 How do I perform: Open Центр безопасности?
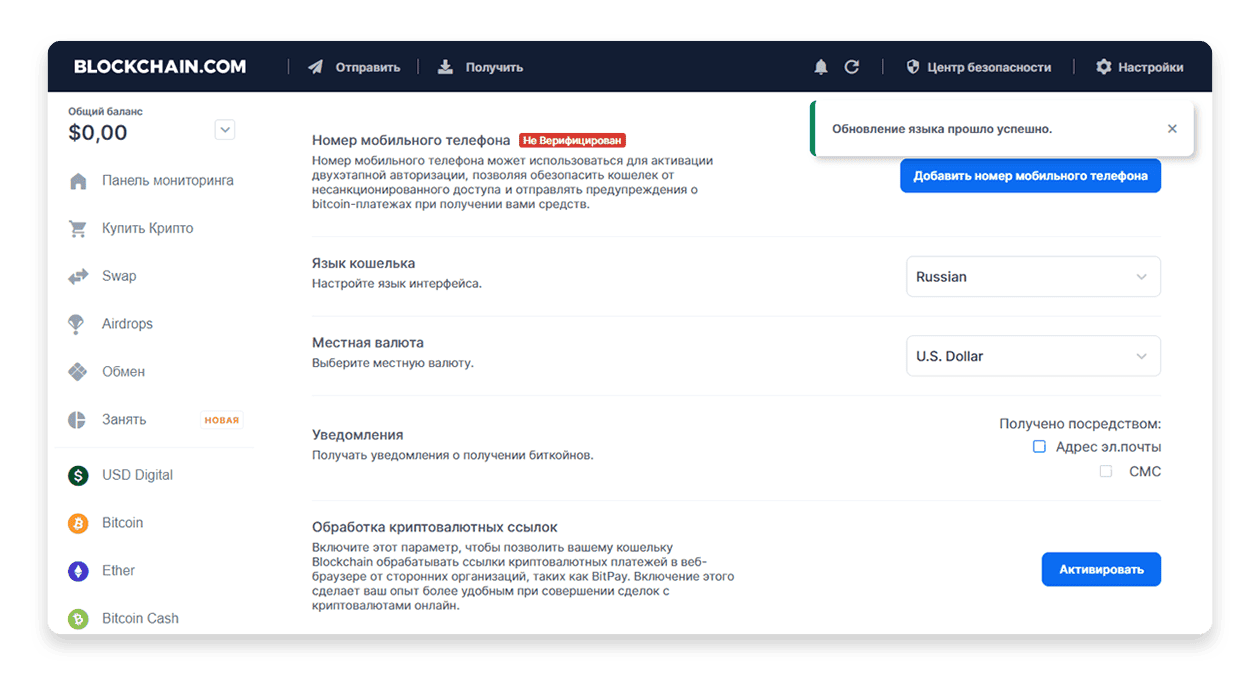click(989, 67)
